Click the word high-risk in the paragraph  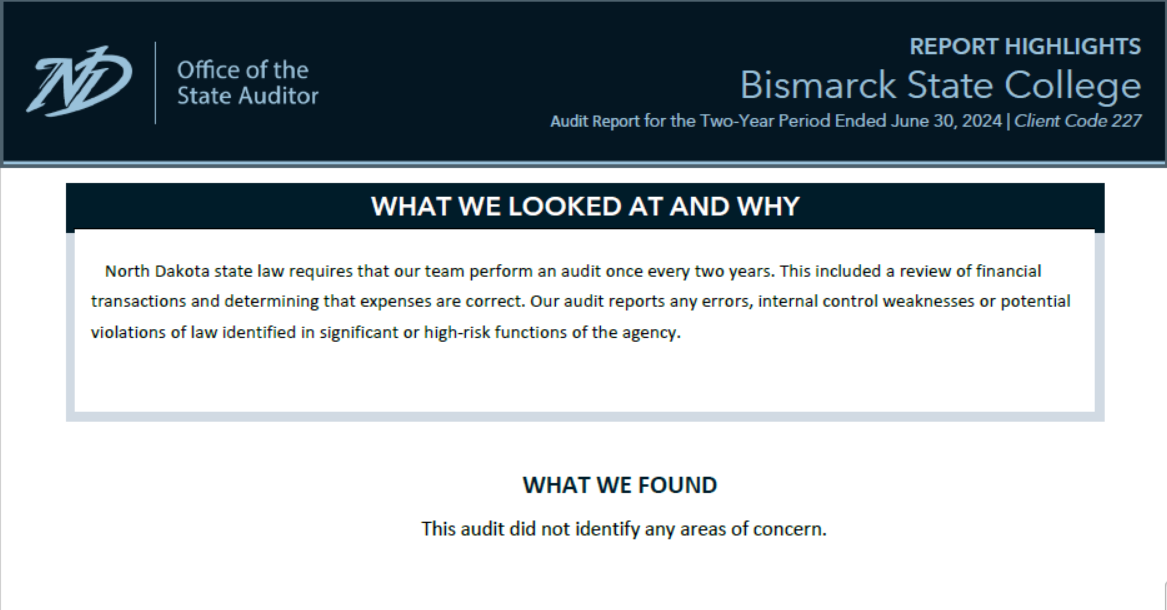pos(456,333)
